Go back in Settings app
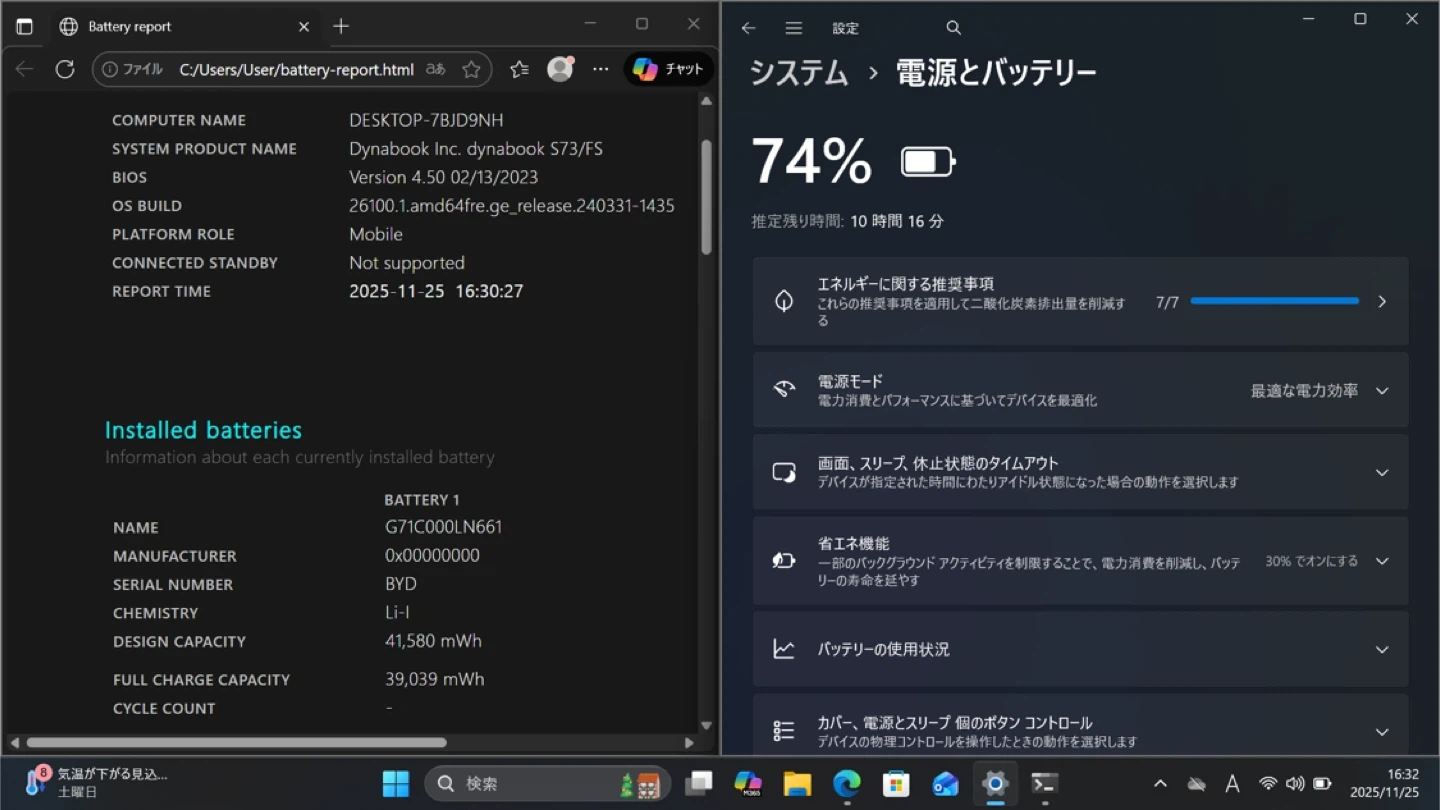 coord(748,28)
